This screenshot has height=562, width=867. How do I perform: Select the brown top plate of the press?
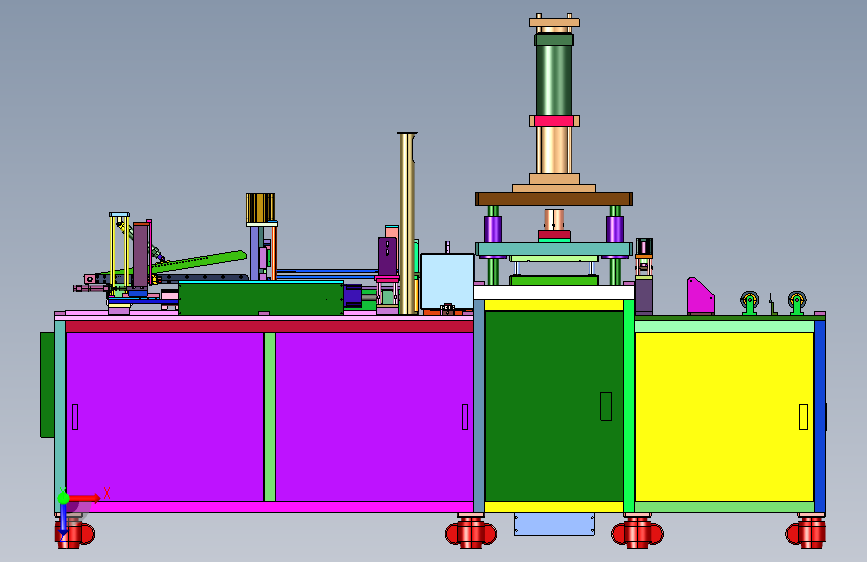click(x=553, y=199)
